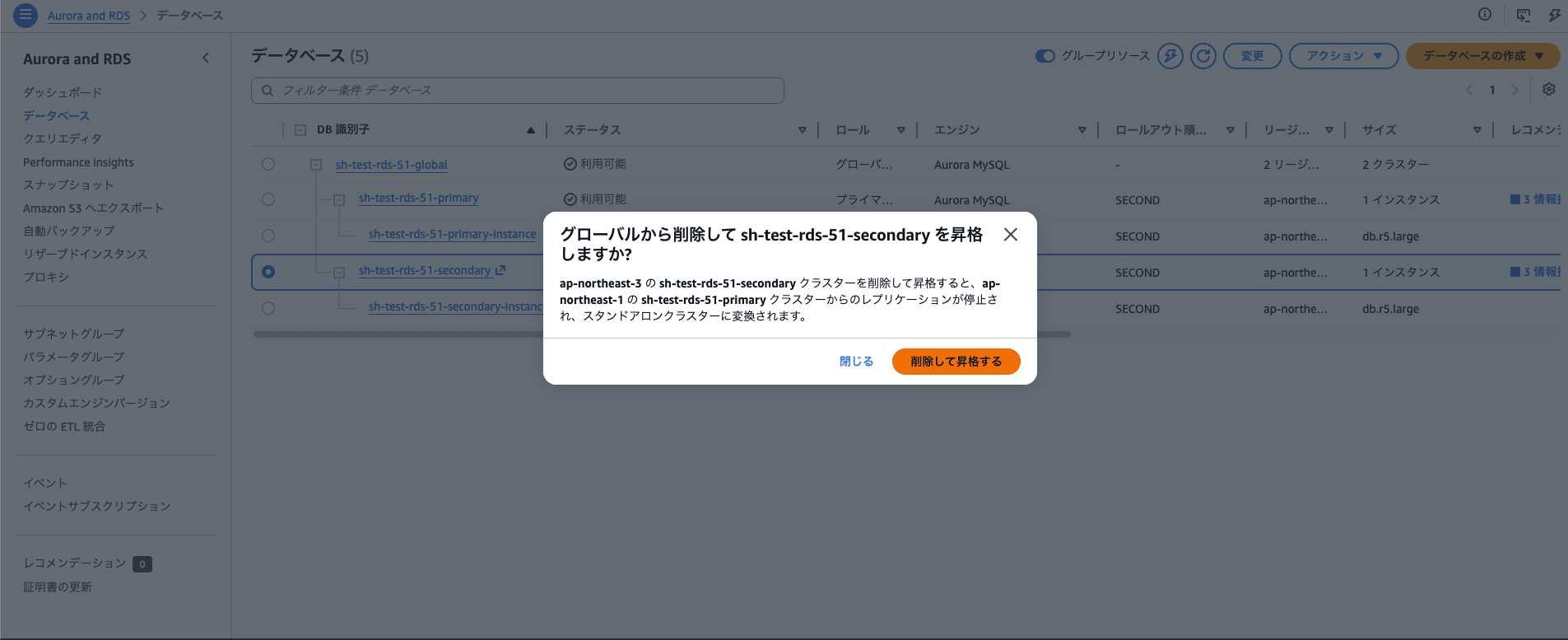Open the hamburger navigation menu
Image resolution: width=1568 pixels, height=640 pixels.
click(x=26, y=15)
